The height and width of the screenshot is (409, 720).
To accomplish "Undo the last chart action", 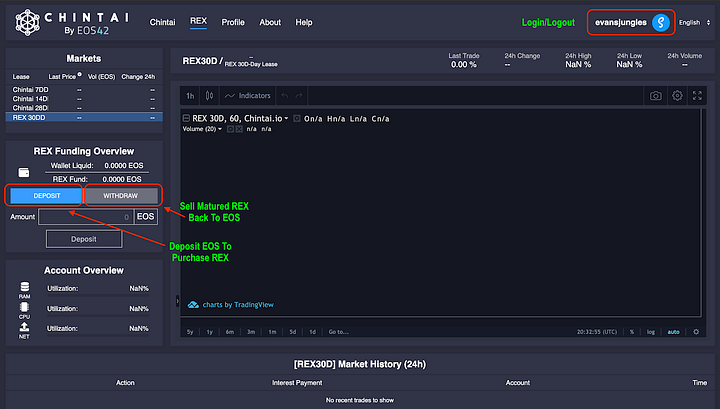I will coord(285,95).
